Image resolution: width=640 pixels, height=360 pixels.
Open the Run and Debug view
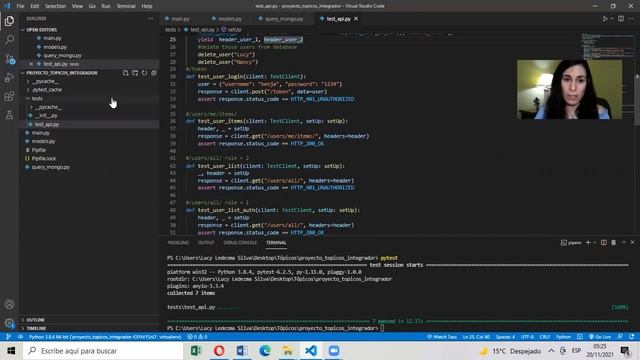[9, 77]
